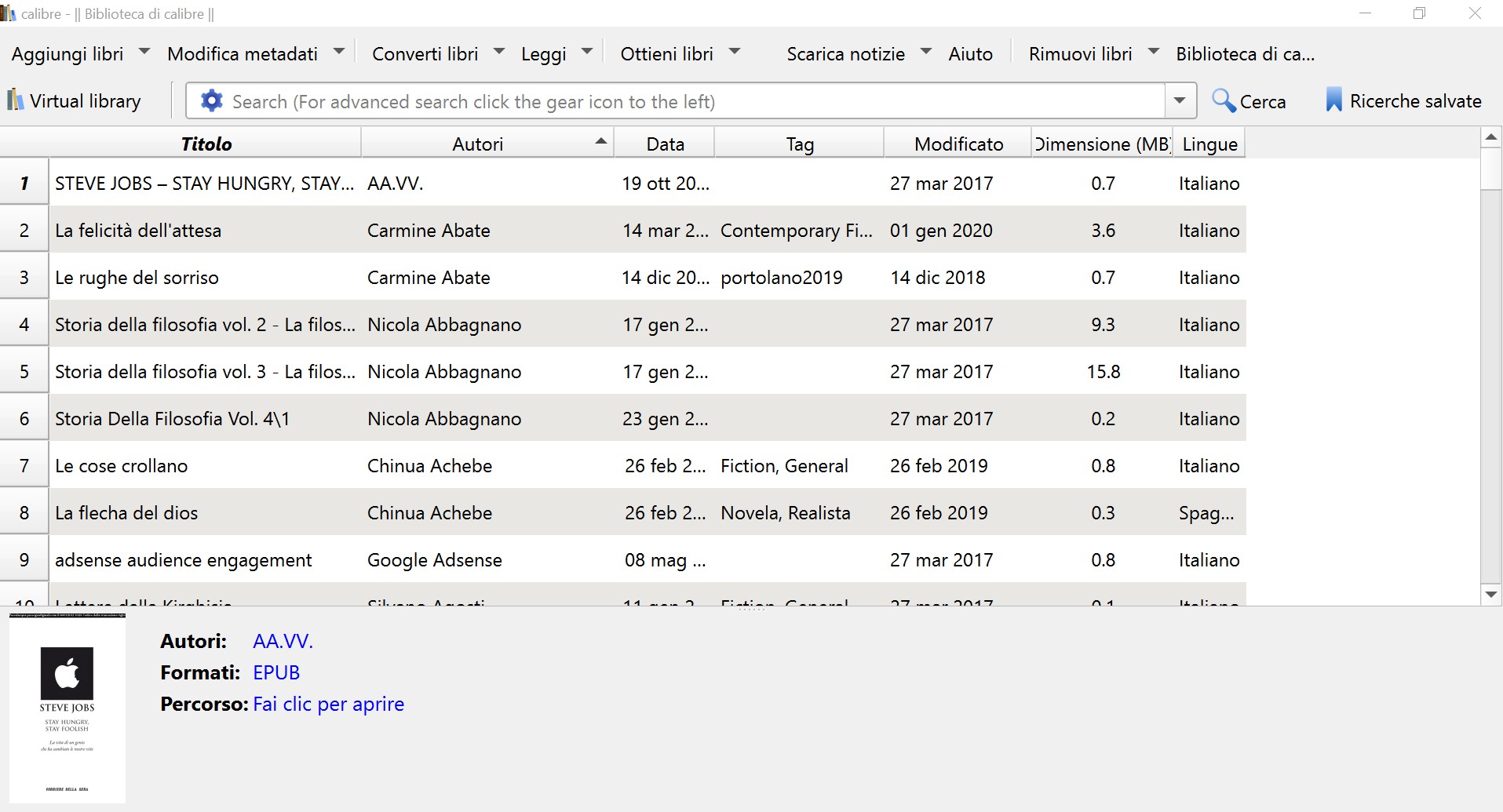Expand the search history dropdown
This screenshot has height=812, width=1503.
pyautogui.click(x=1180, y=100)
